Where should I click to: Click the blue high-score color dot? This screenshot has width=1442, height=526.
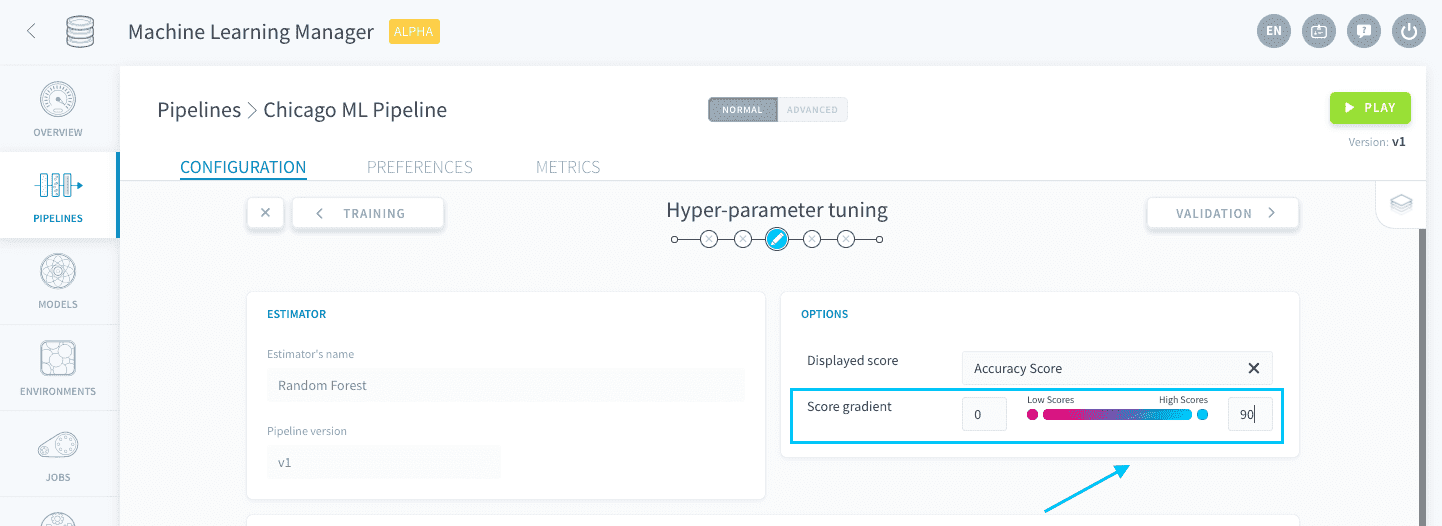[x=1203, y=414]
